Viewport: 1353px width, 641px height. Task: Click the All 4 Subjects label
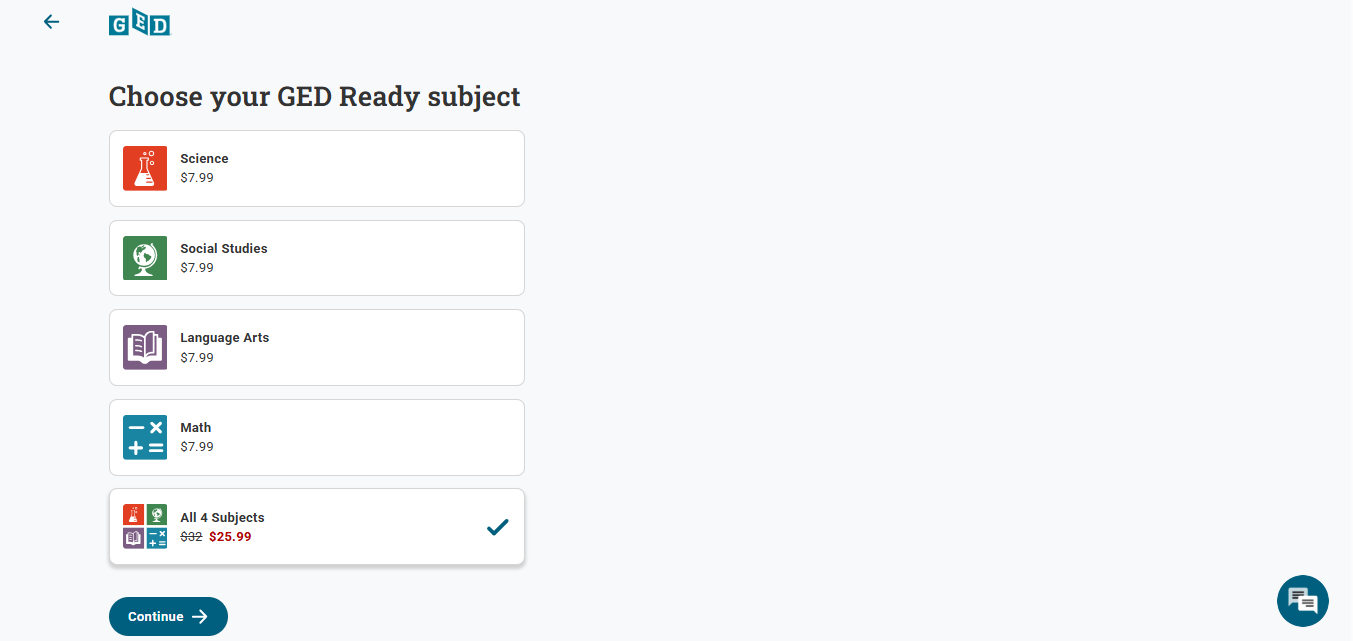click(222, 518)
